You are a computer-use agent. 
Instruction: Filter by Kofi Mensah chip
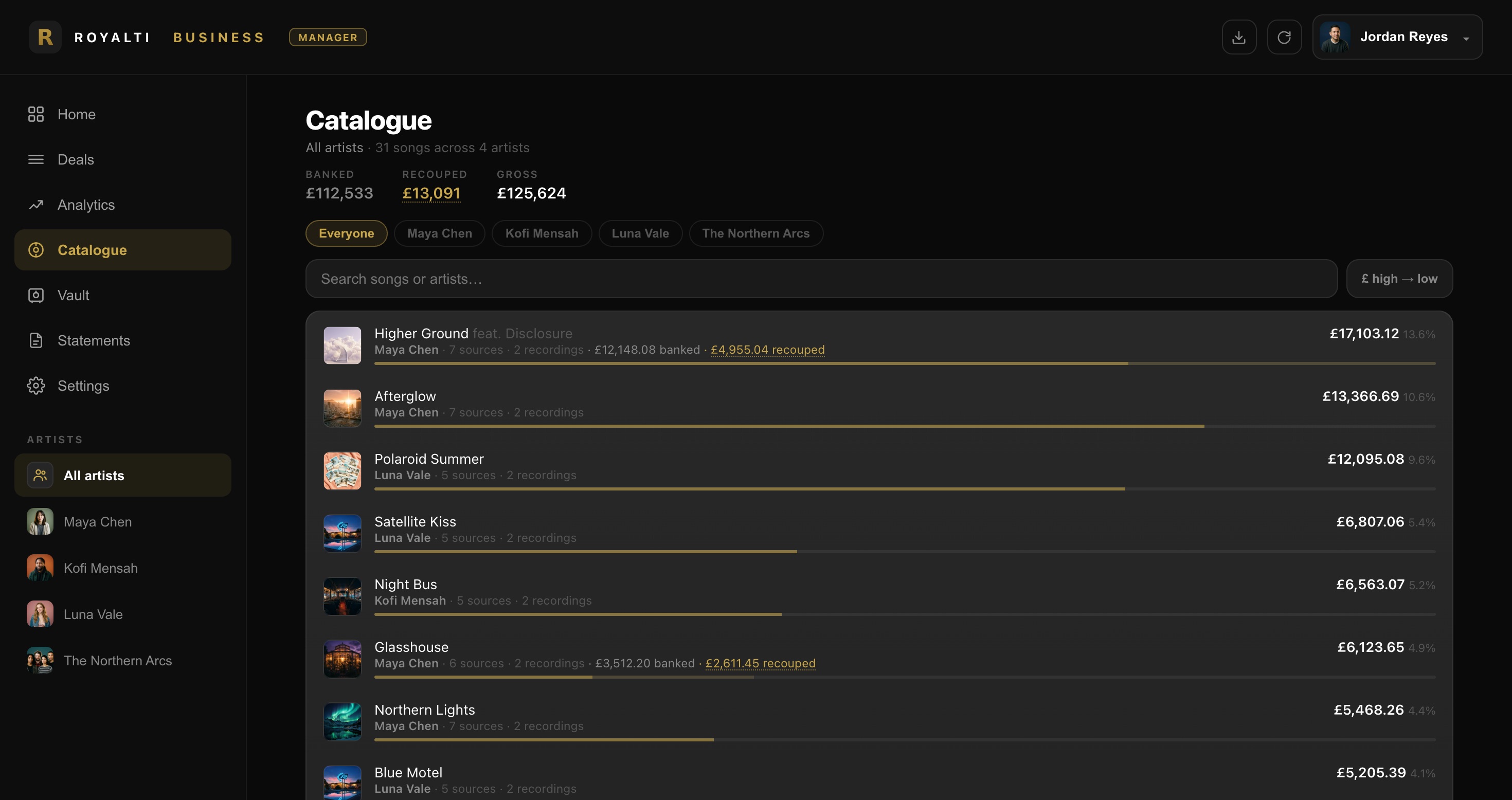coord(542,233)
